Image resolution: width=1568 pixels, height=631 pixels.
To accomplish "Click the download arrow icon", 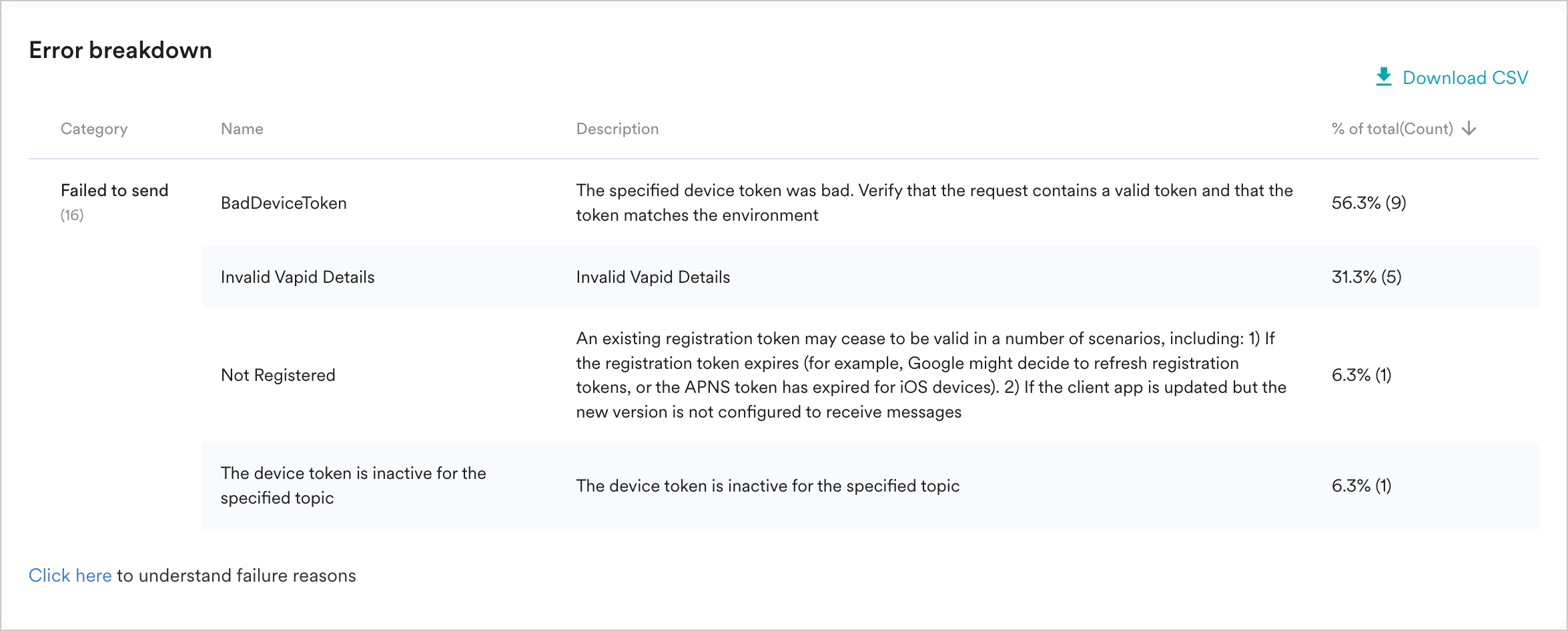I will click(1383, 77).
